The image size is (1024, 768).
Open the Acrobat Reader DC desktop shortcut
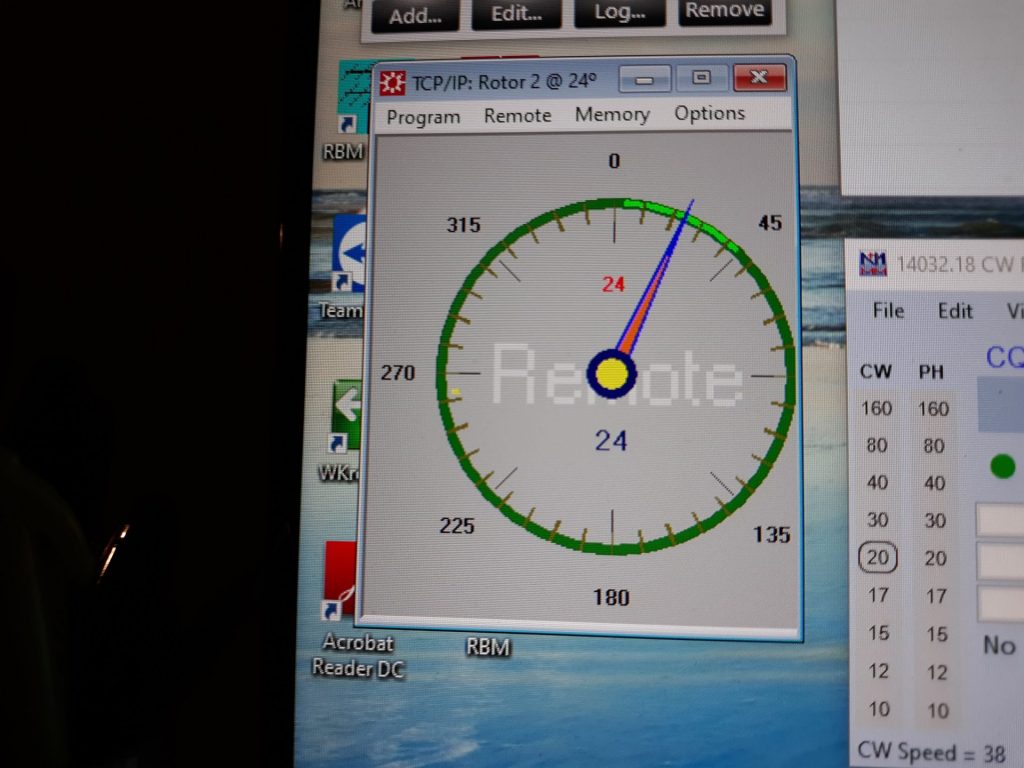pos(340,580)
